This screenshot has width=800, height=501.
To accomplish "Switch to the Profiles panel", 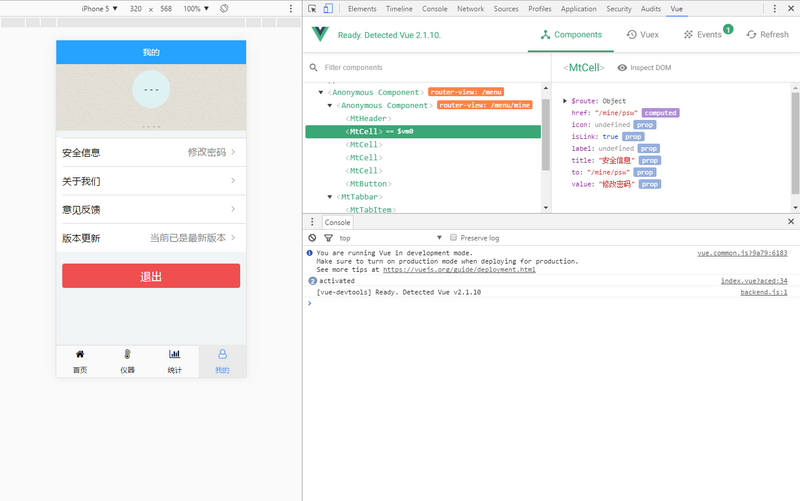I will point(540,9).
